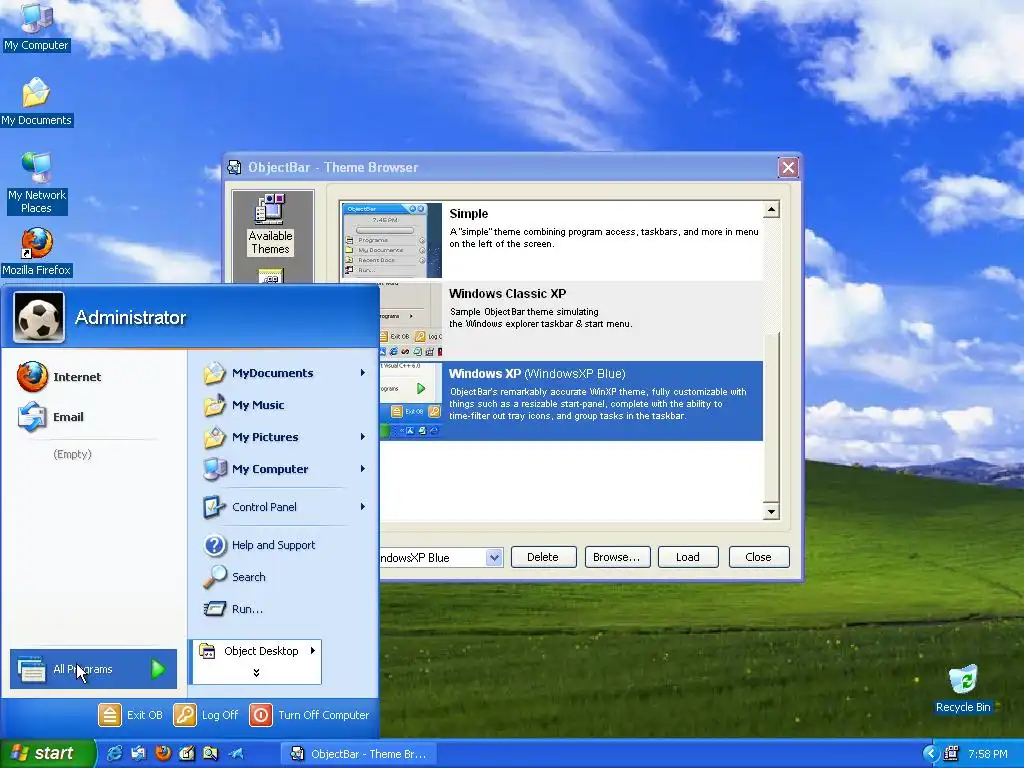1024x768 pixels.
Task: Select Available Themes in the Theme Browser sidebar
Action: (270, 225)
